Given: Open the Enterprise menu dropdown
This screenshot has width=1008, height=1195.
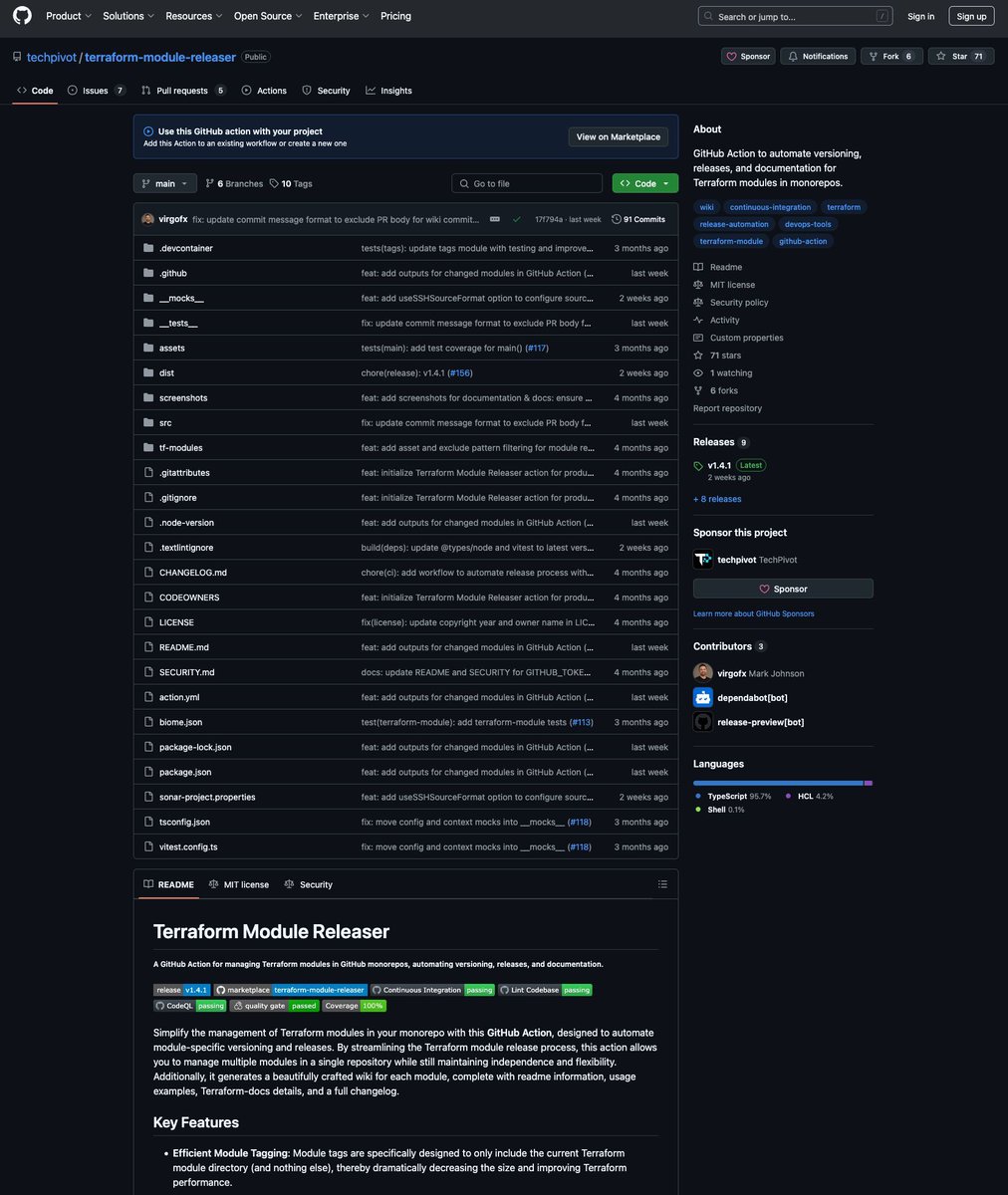Looking at the screenshot, I should tap(341, 16).
